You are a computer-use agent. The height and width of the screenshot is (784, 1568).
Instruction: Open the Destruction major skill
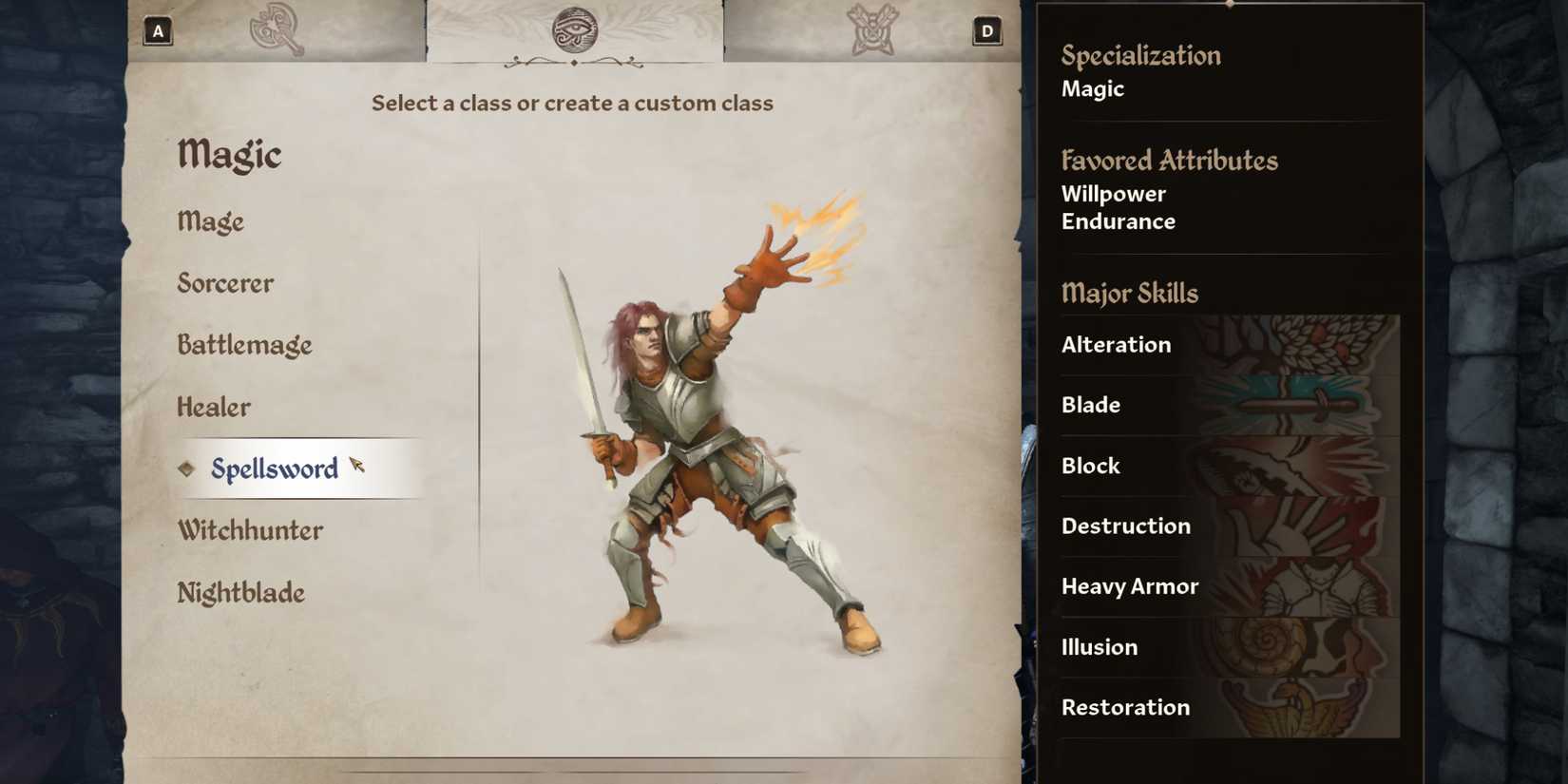coord(1230,526)
